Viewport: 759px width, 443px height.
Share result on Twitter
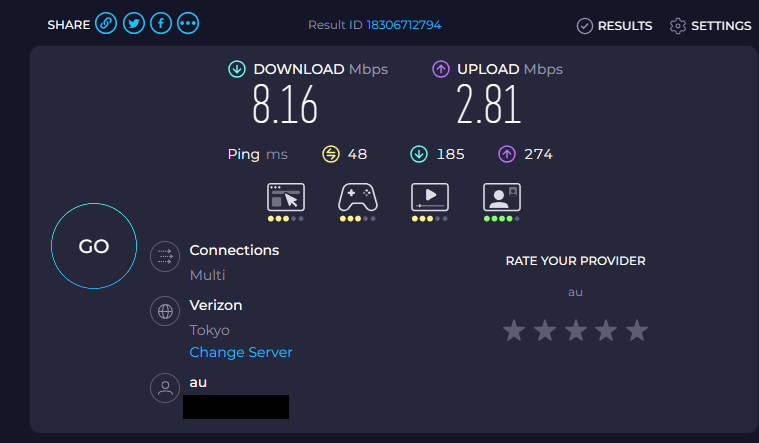tap(134, 25)
